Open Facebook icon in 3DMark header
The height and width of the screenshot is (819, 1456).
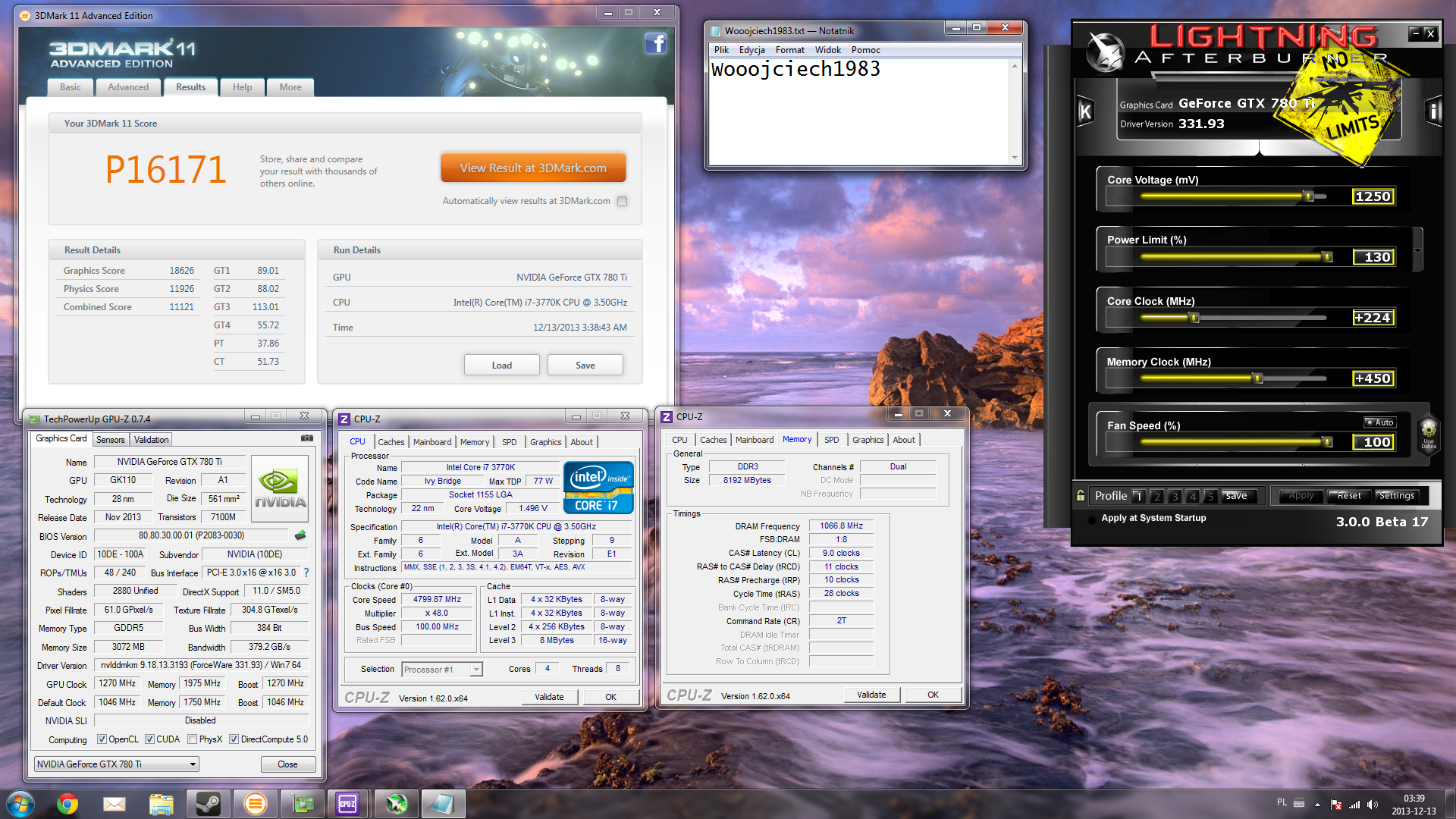655,44
